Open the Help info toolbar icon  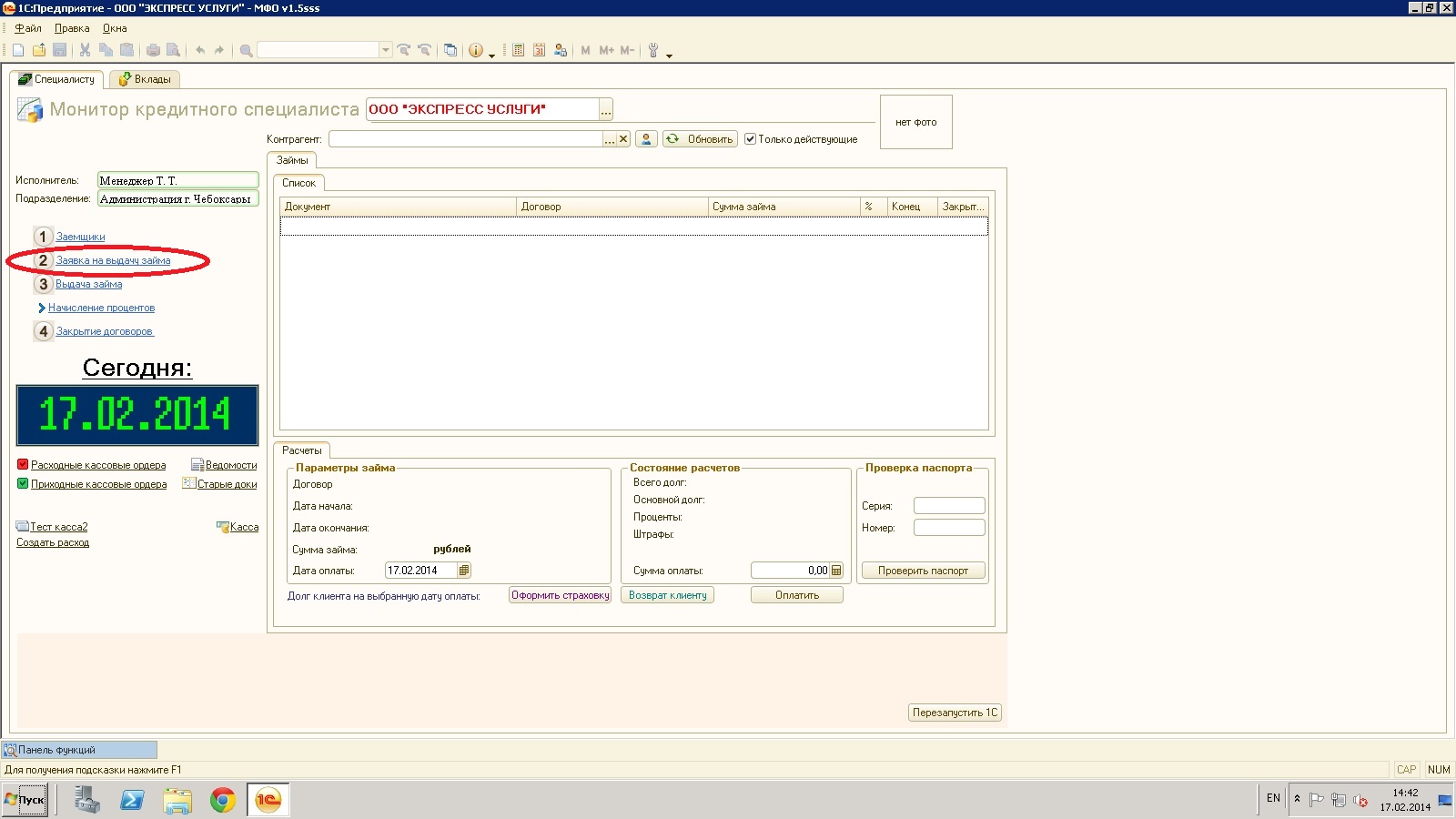click(476, 50)
